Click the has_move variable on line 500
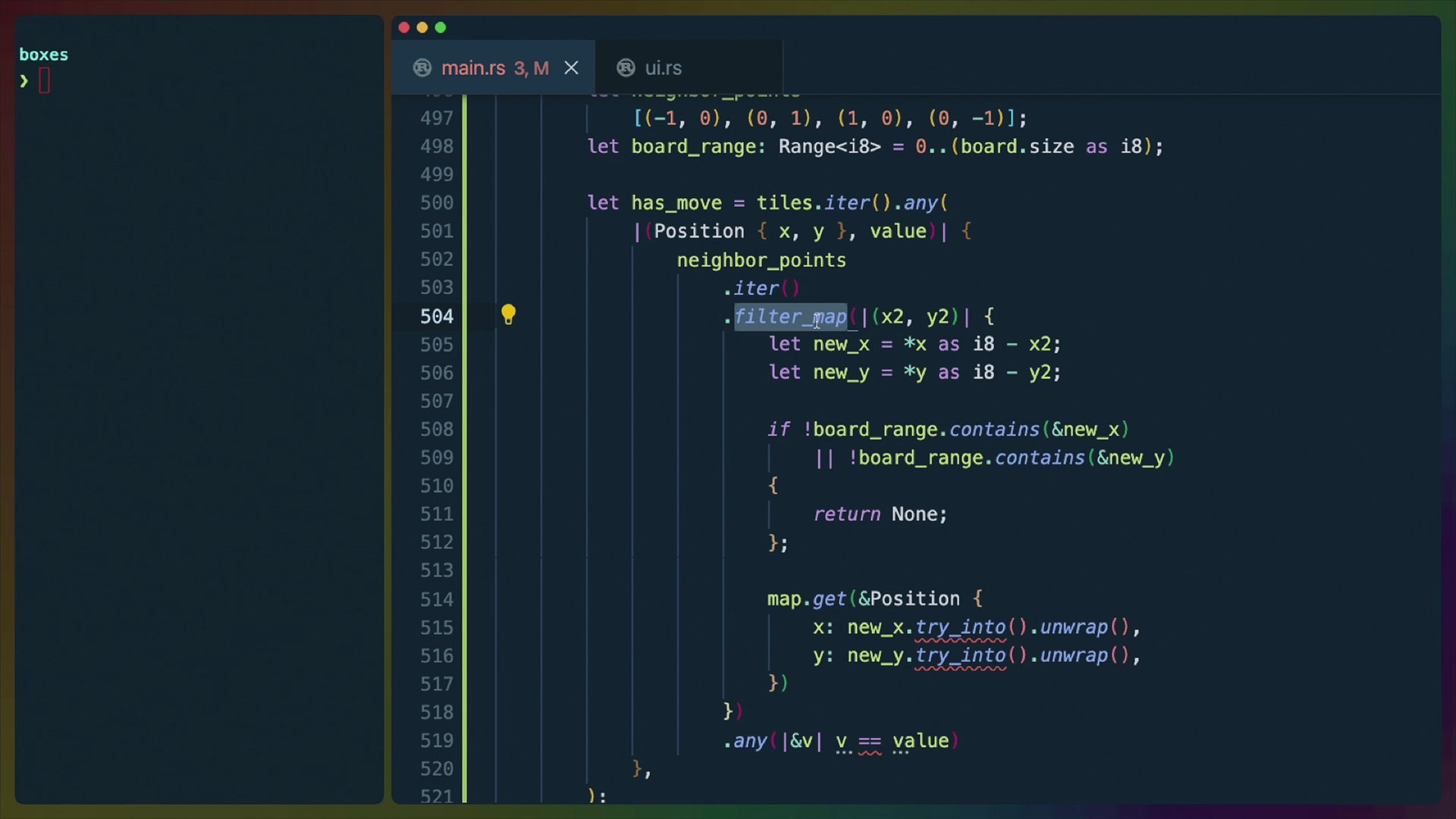The height and width of the screenshot is (819, 1456). coord(676,203)
